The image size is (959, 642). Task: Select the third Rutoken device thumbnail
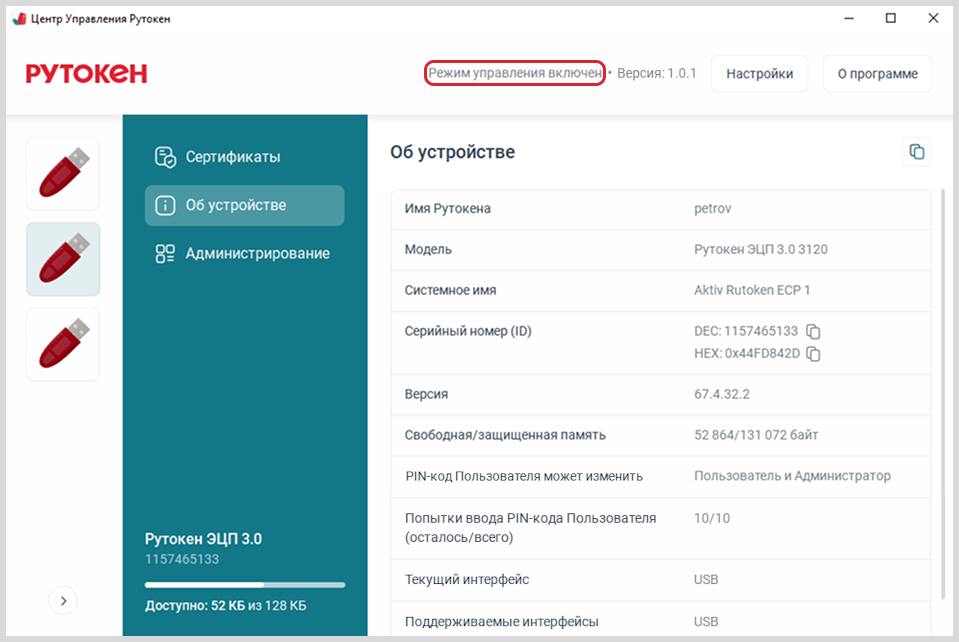pyautogui.click(x=63, y=345)
